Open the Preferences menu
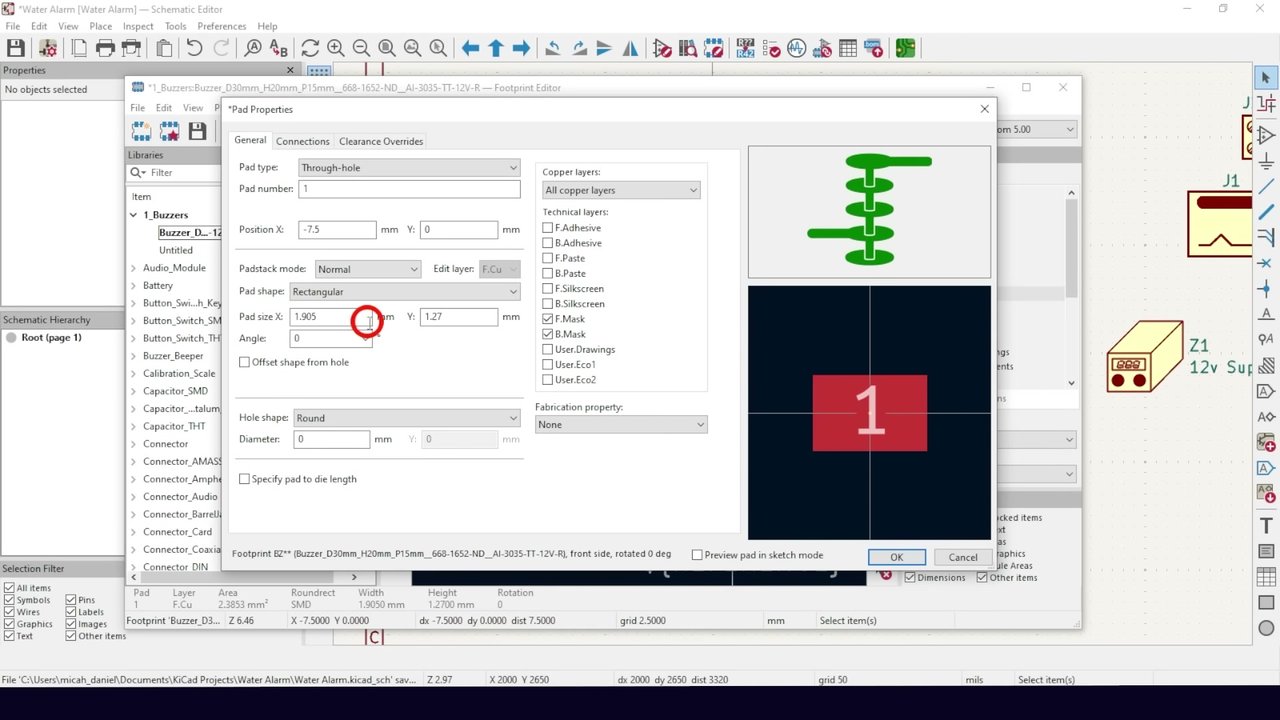Viewport: 1280px width, 720px height. 222,26
